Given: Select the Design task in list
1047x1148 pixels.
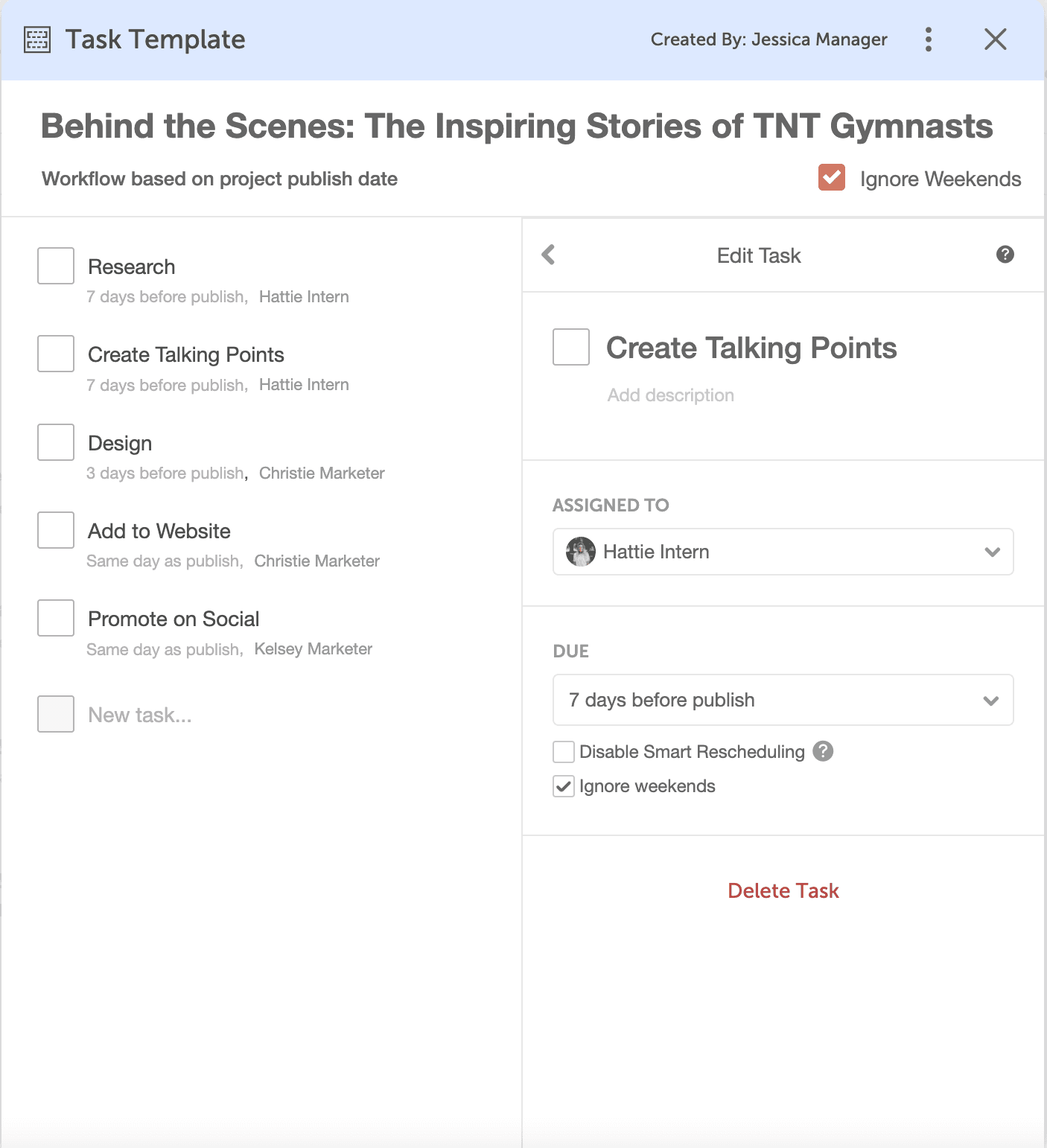Looking at the screenshot, I should point(120,444).
